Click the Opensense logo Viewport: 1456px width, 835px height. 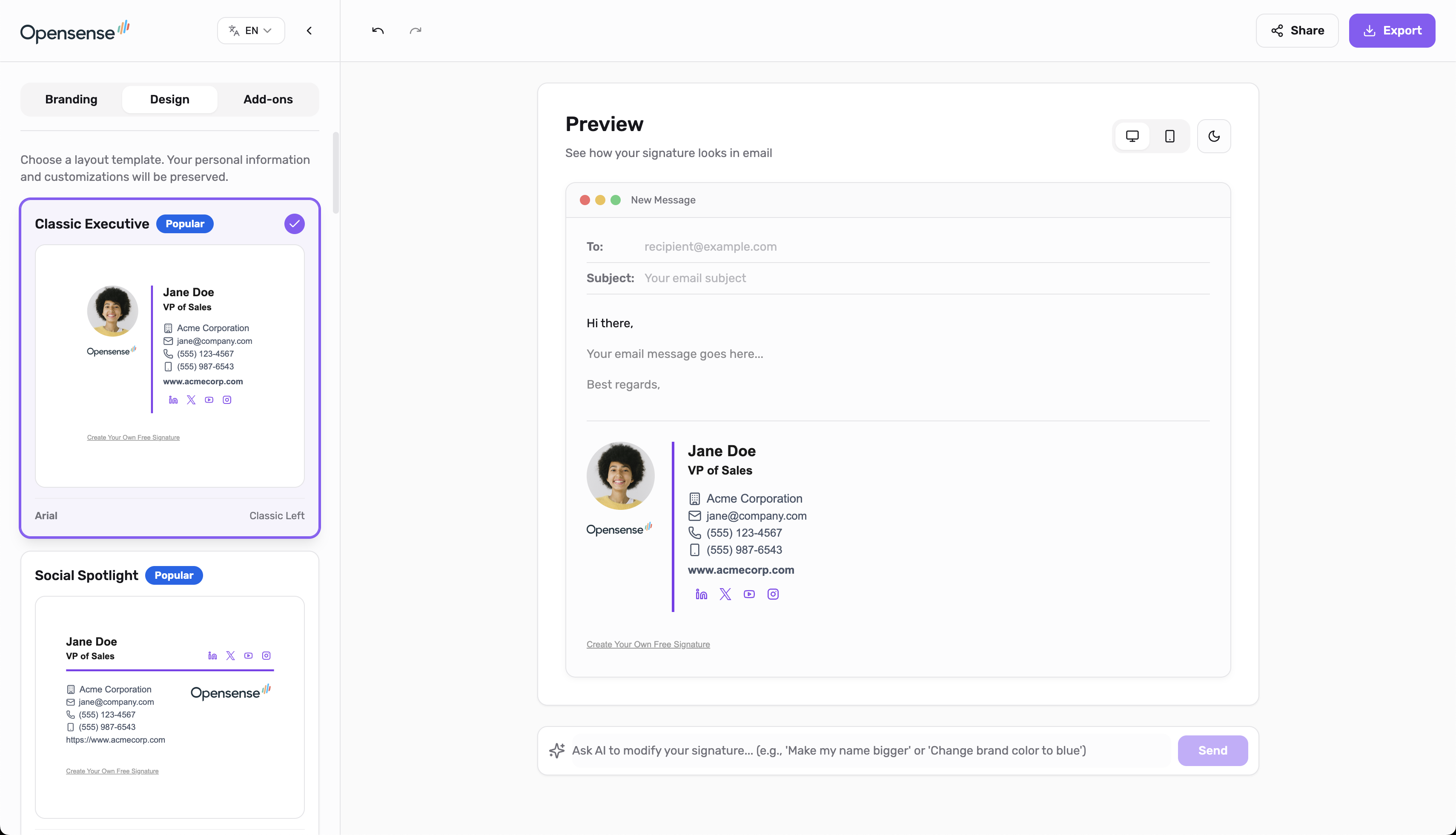click(x=74, y=31)
